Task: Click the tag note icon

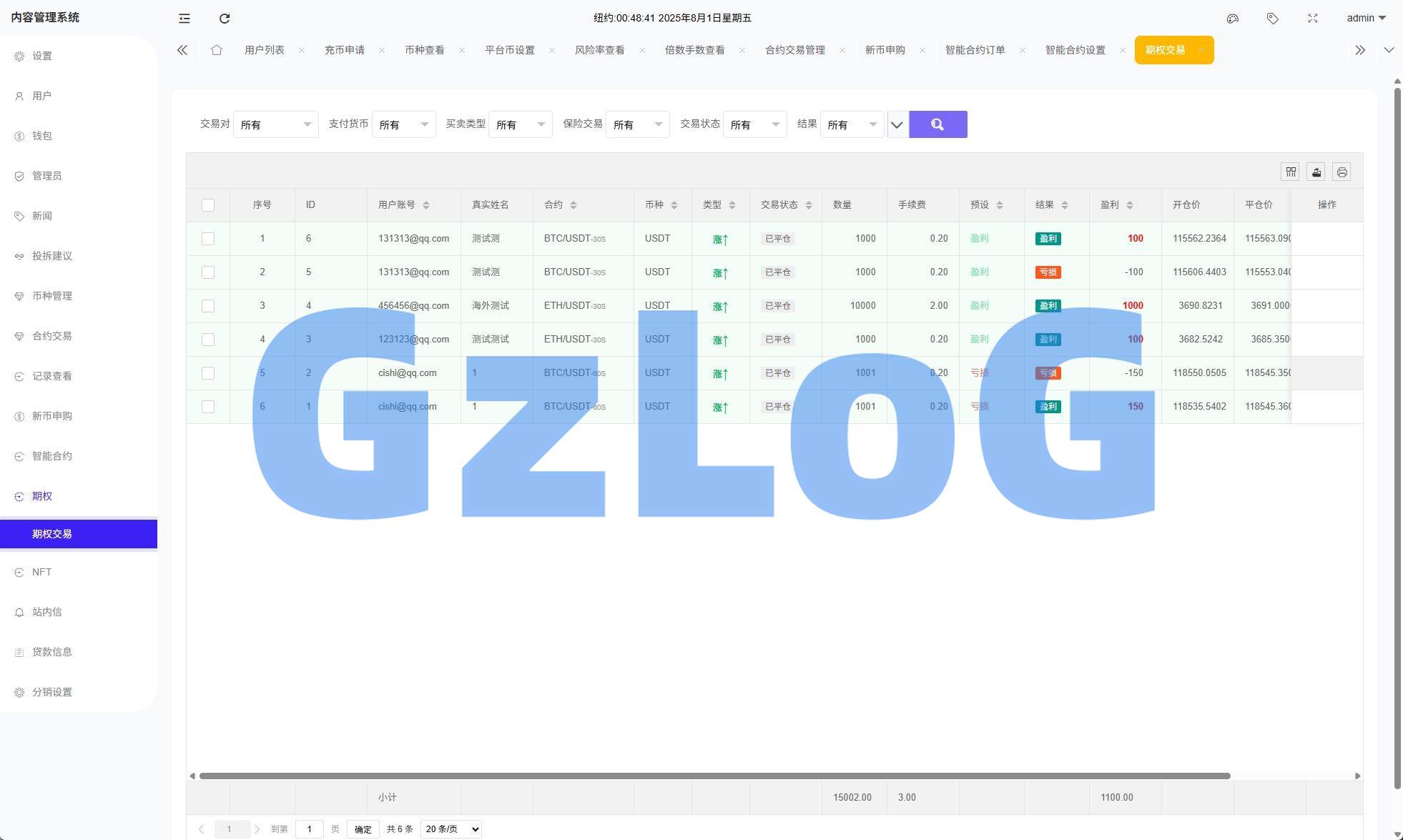Action: 1273,19
